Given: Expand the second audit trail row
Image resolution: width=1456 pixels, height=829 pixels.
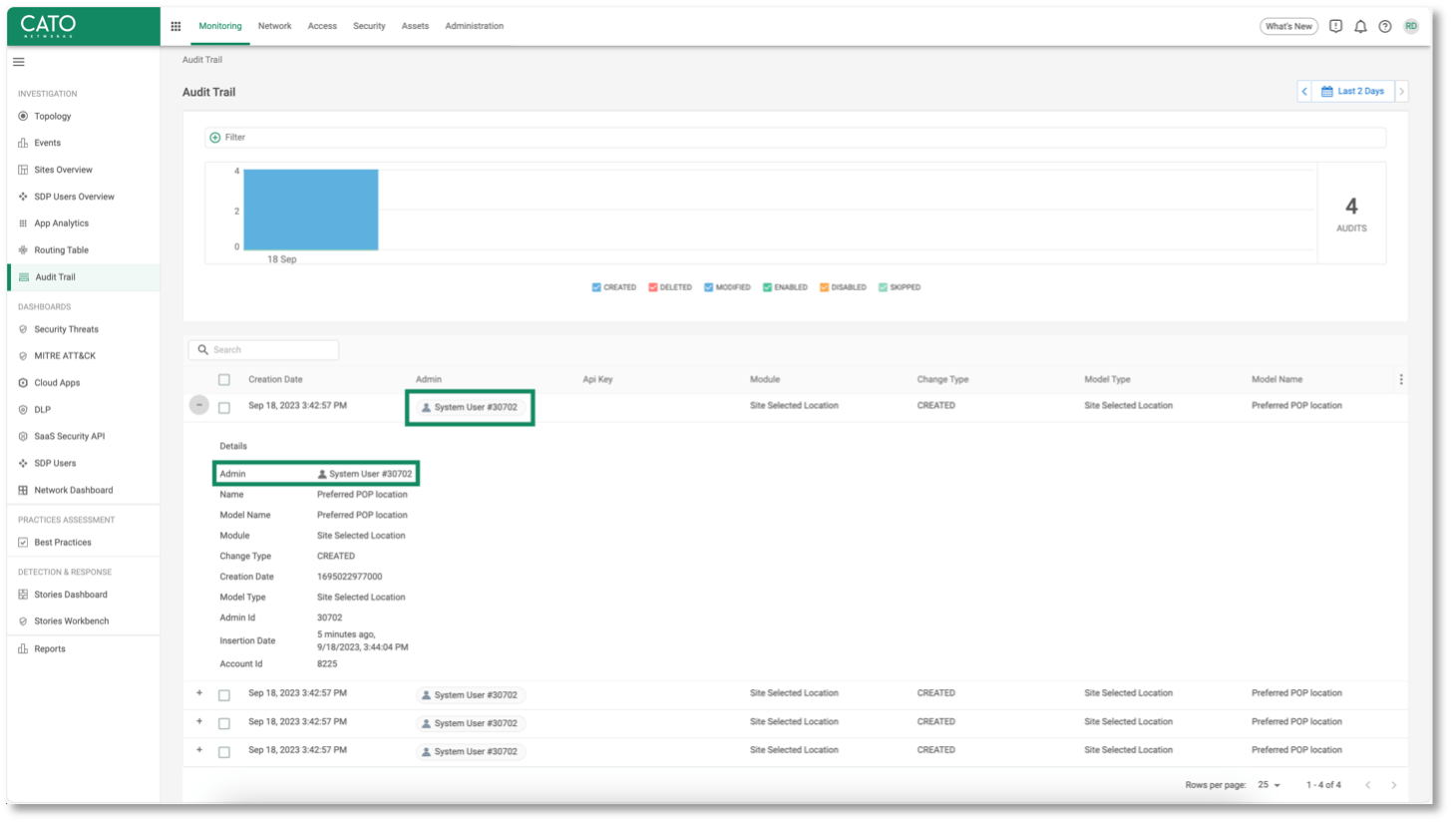Looking at the screenshot, I should click(198, 692).
